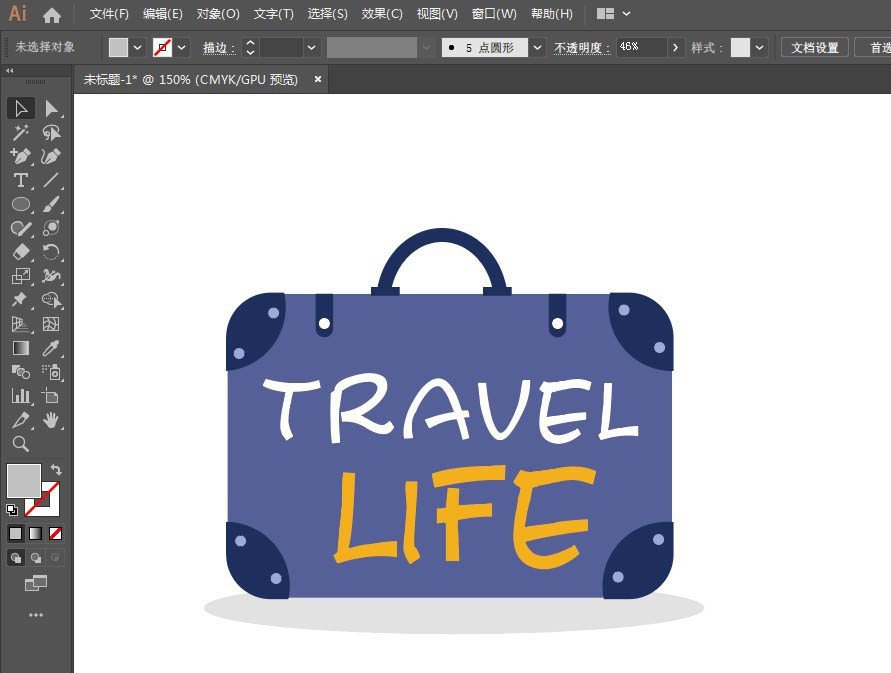Go to the Home screen icon
Viewport: 891px width, 673px height.
tap(52, 15)
